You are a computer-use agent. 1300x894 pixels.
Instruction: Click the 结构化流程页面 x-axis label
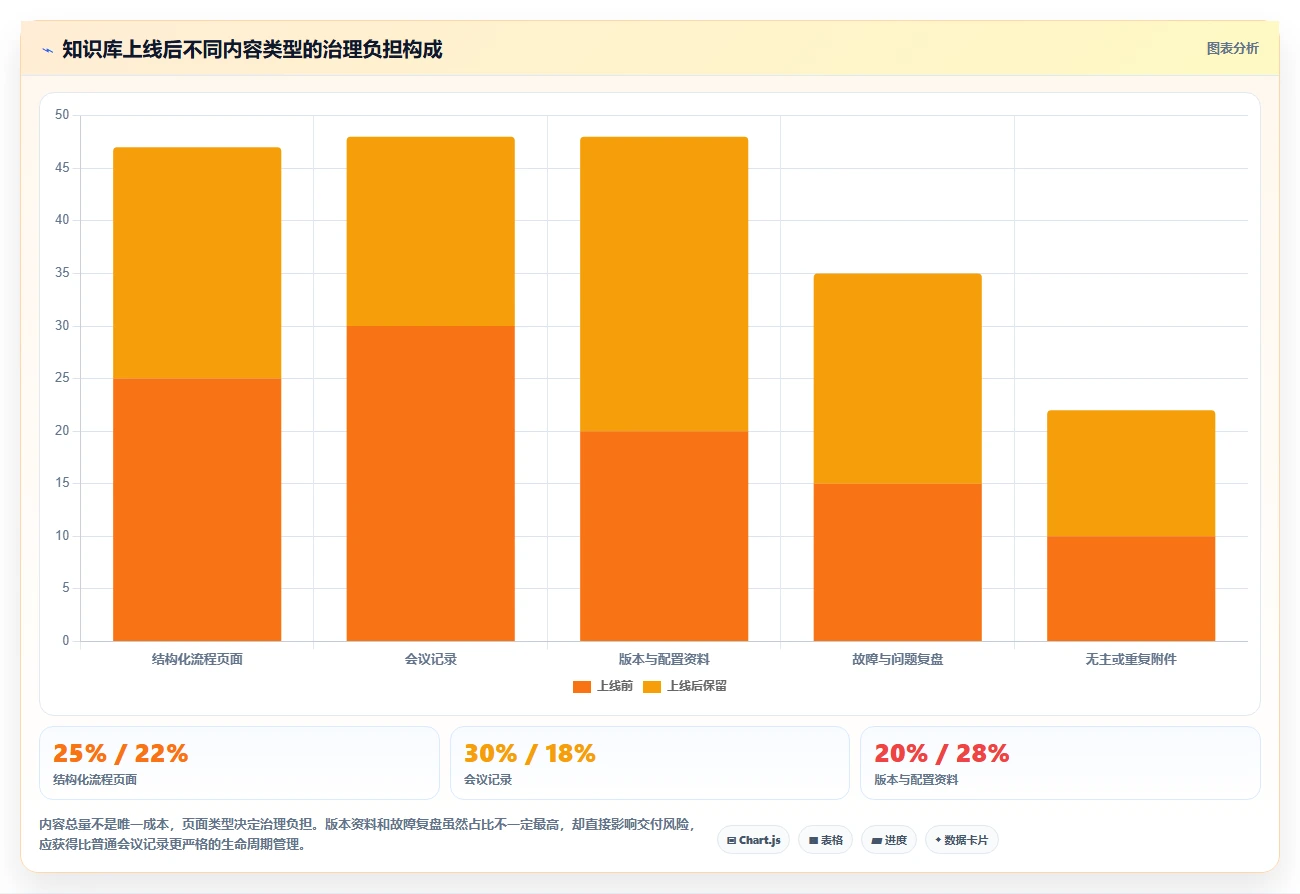coord(197,659)
